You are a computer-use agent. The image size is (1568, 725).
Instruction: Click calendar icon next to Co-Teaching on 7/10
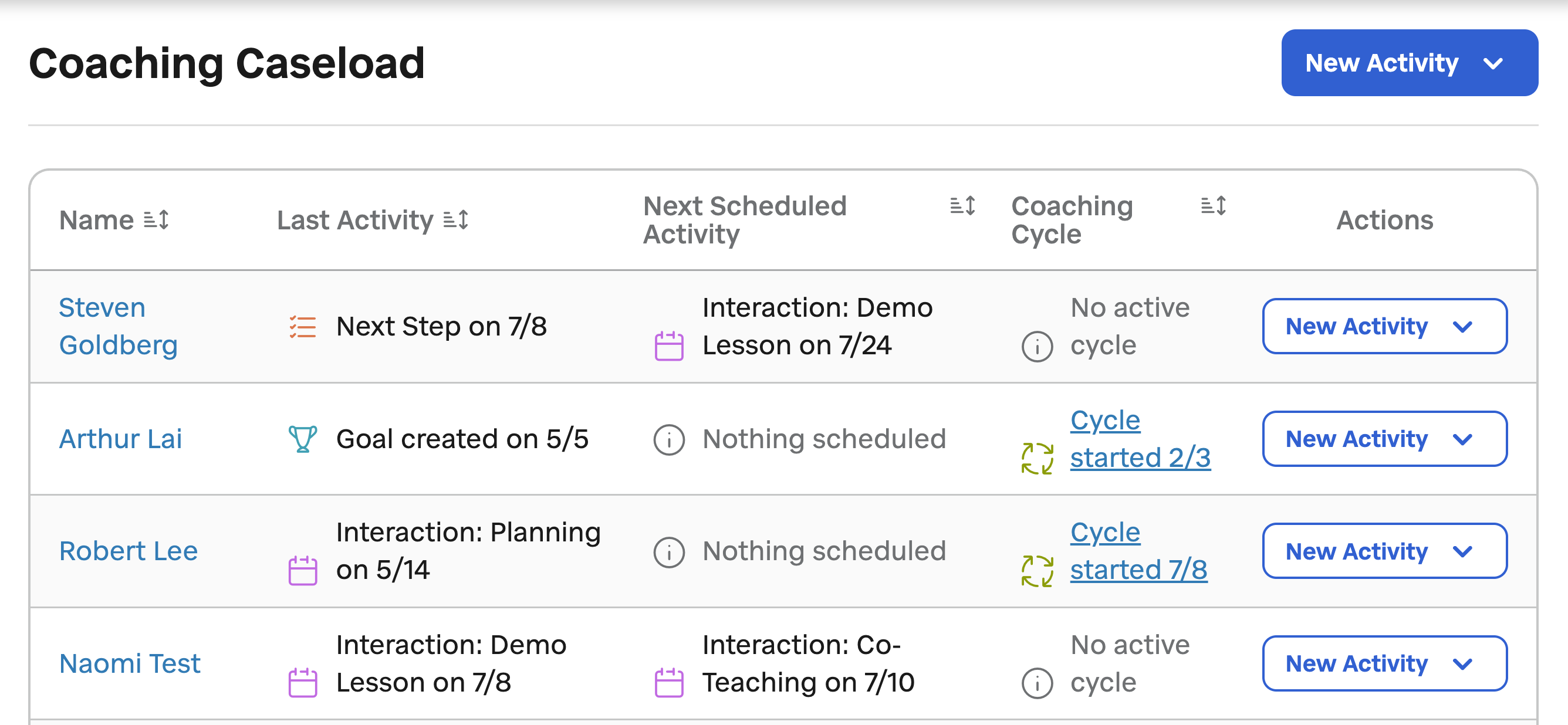click(x=669, y=682)
